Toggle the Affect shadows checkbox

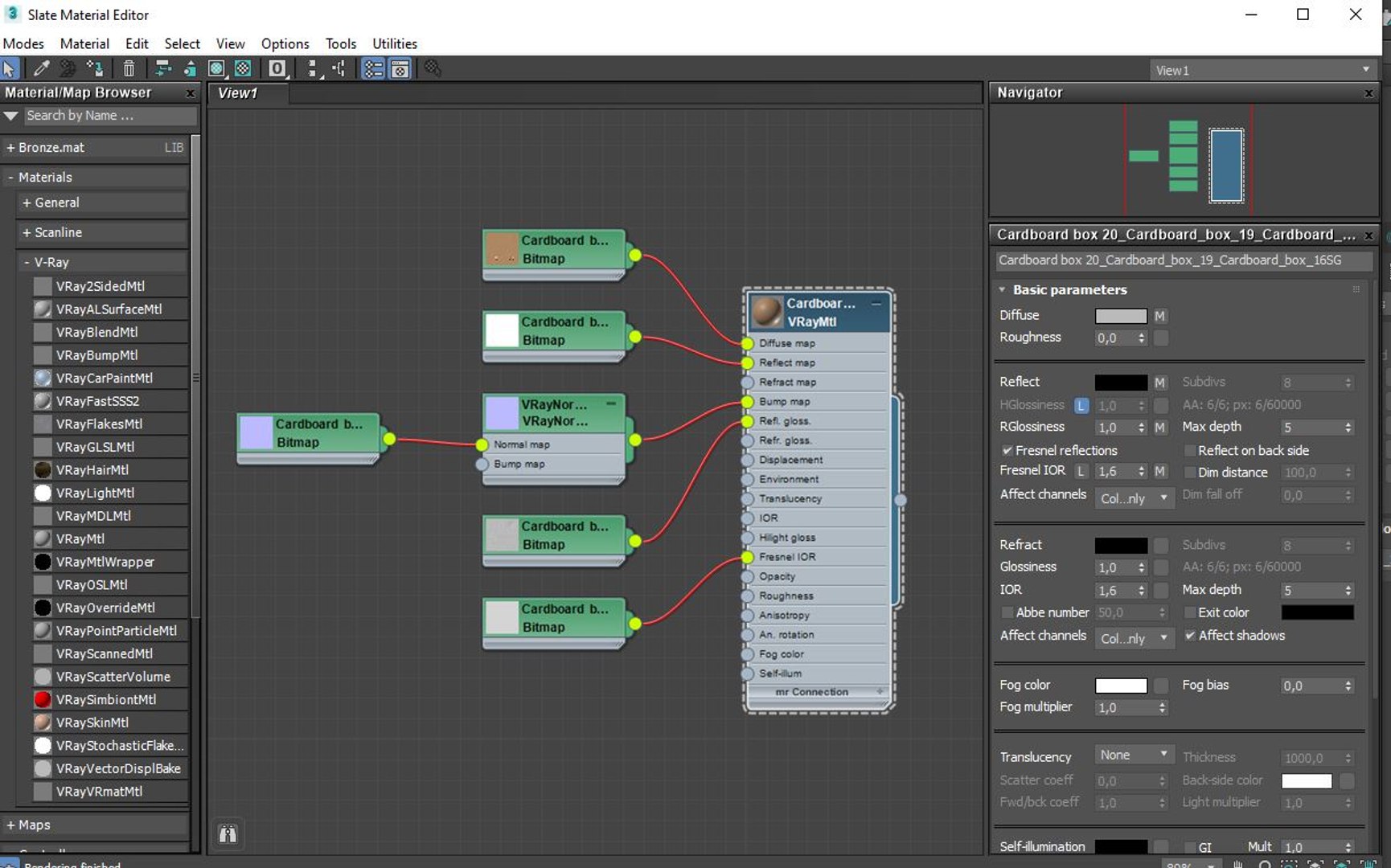(x=1190, y=636)
